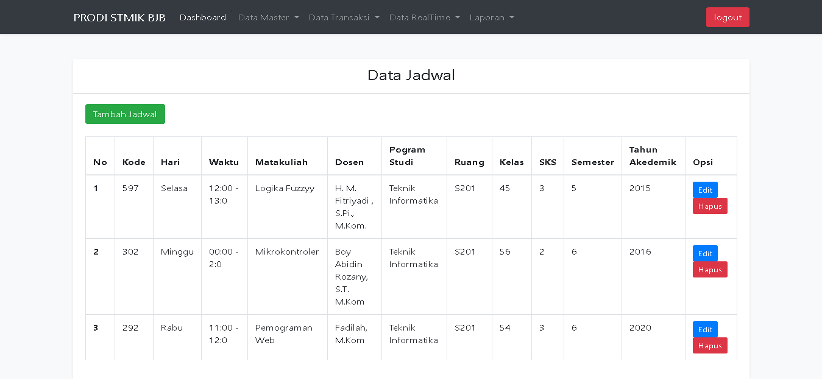
Task: Delete the Logika Fuzzy schedule with Hapus
Action: (x=710, y=206)
